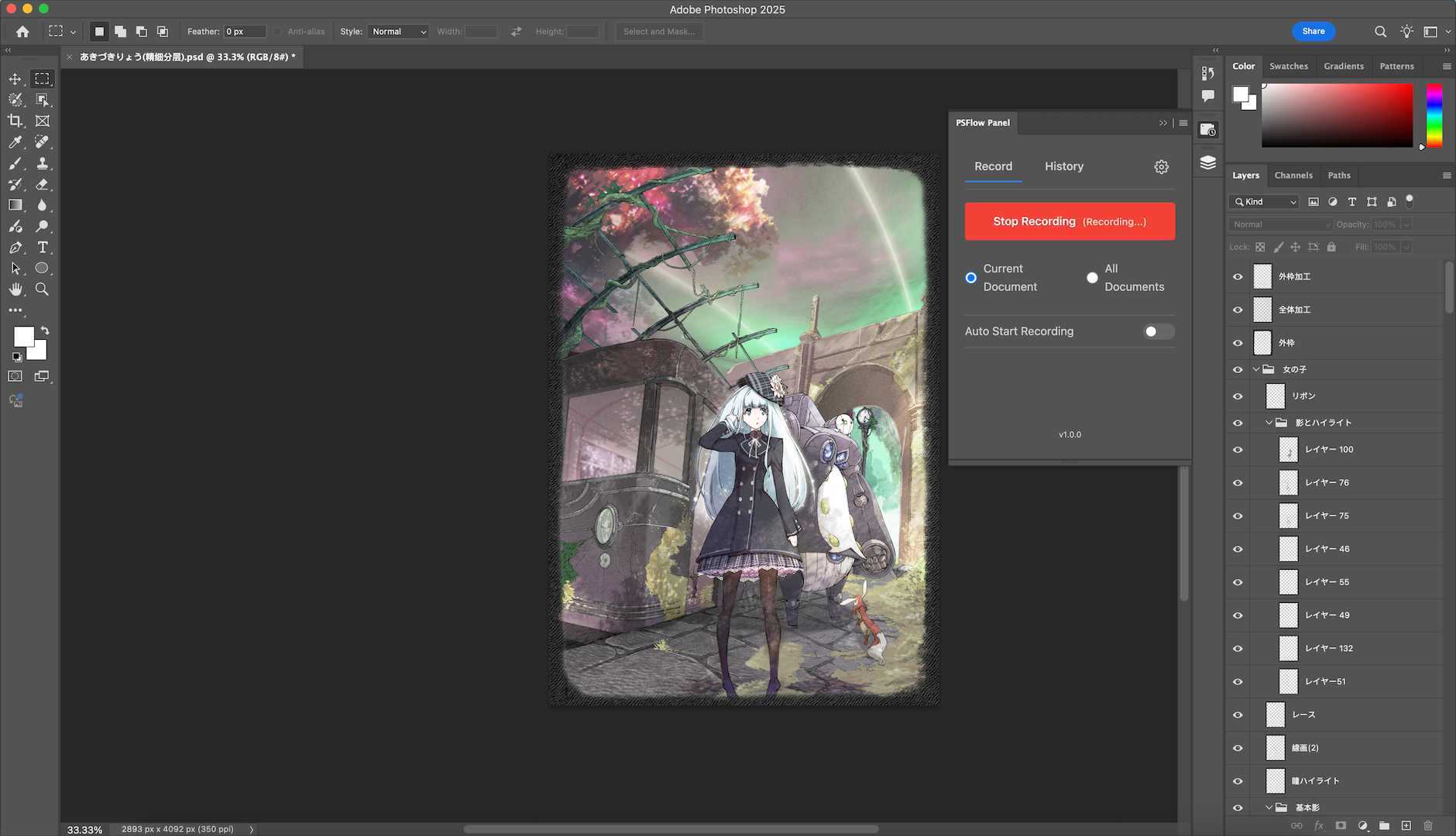1456x836 pixels.
Task: Enable Auto Start Recording
Action: pos(1159,331)
